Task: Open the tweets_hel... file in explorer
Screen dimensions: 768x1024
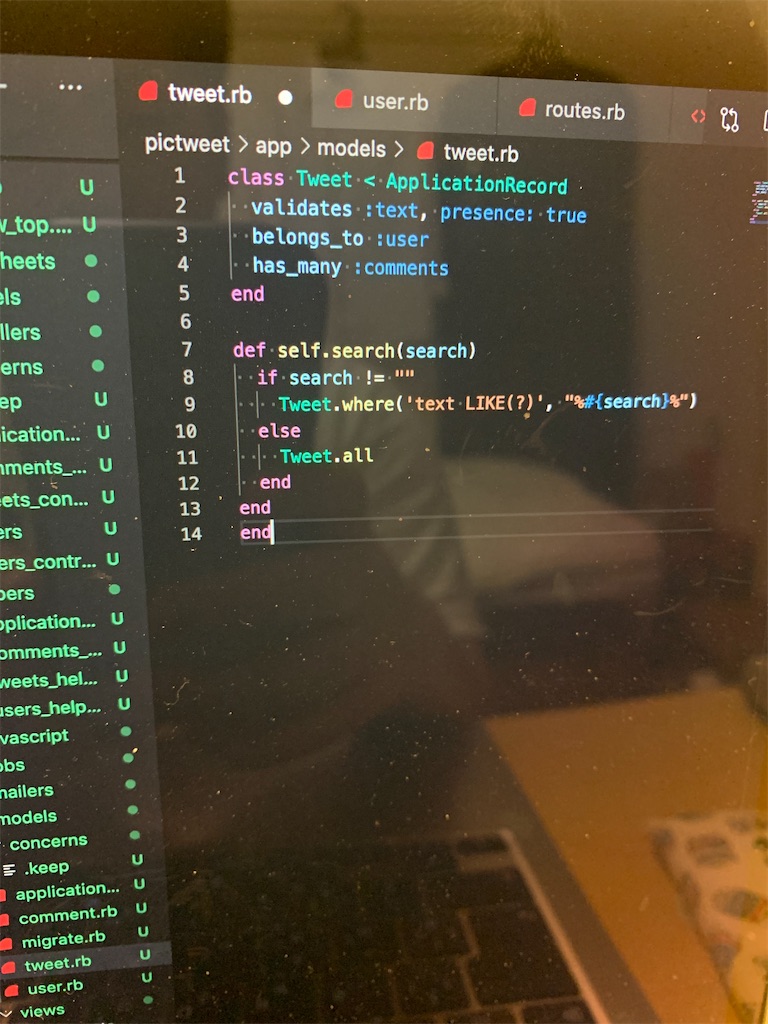Action: (x=49, y=680)
